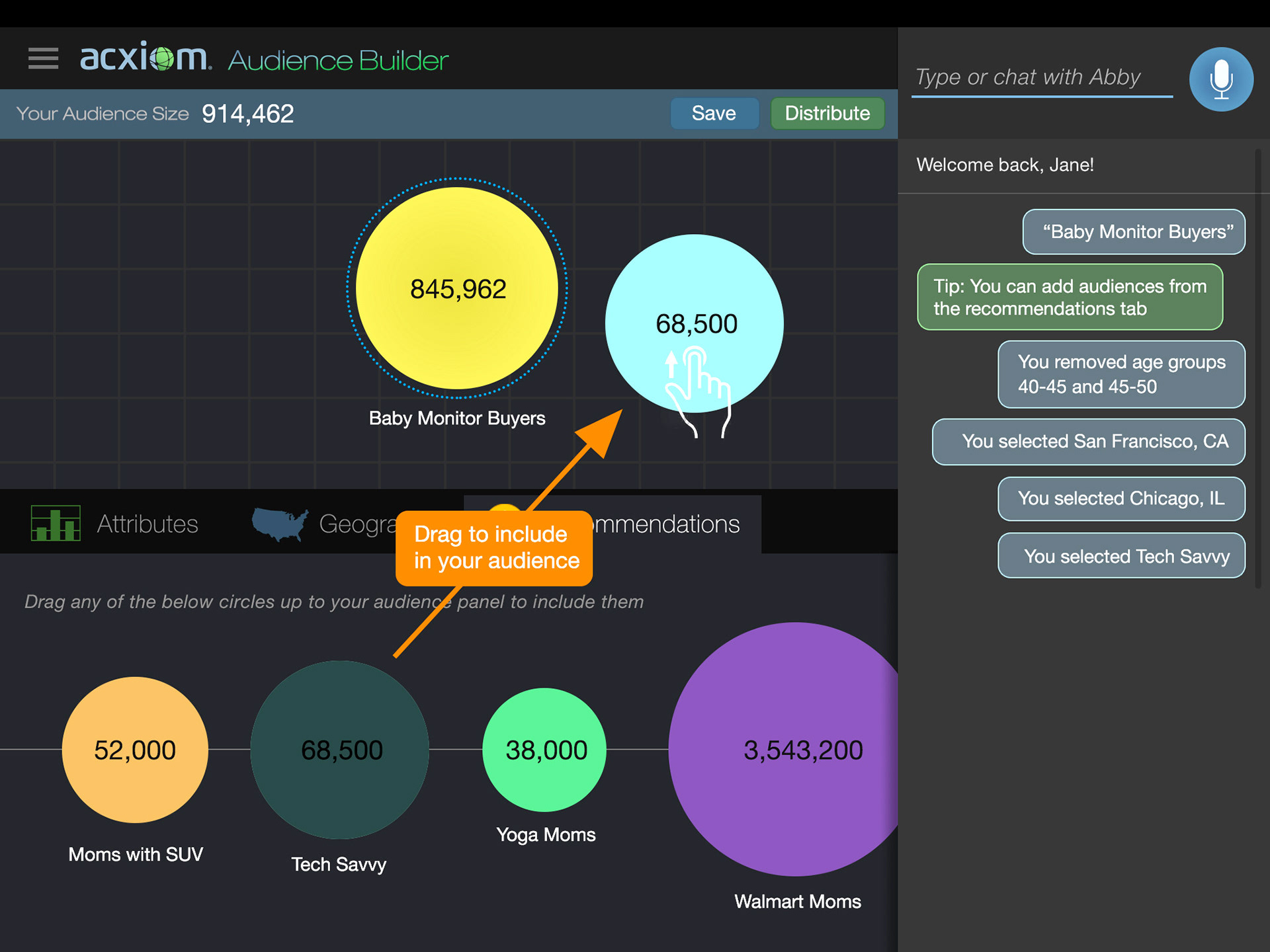Screen dimensions: 1270x952
Task: Click the green recommendations tip bubble
Action: pyautogui.click(x=1069, y=297)
